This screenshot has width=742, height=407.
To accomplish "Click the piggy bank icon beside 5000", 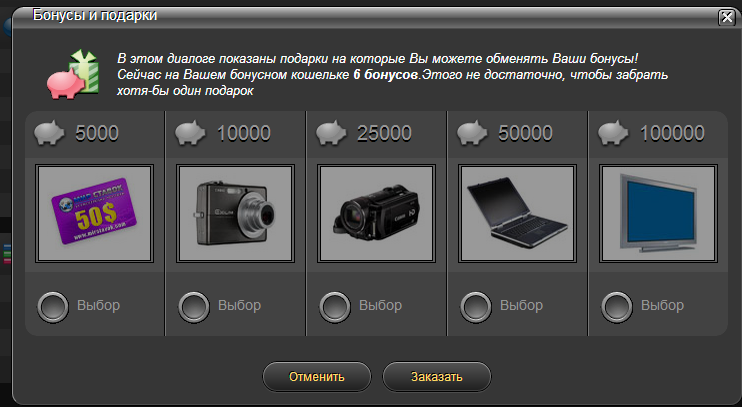I will pyautogui.click(x=49, y=133).
